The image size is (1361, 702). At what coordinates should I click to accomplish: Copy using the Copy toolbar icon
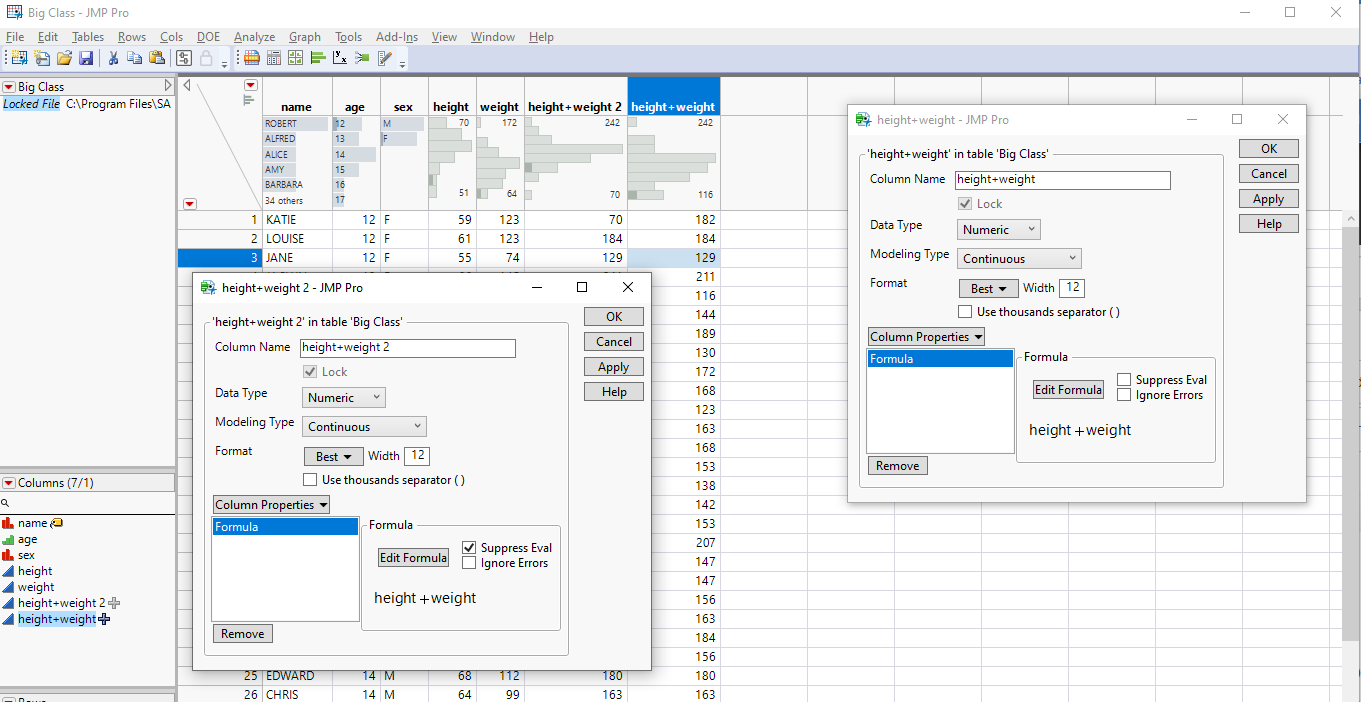[134, 57]
